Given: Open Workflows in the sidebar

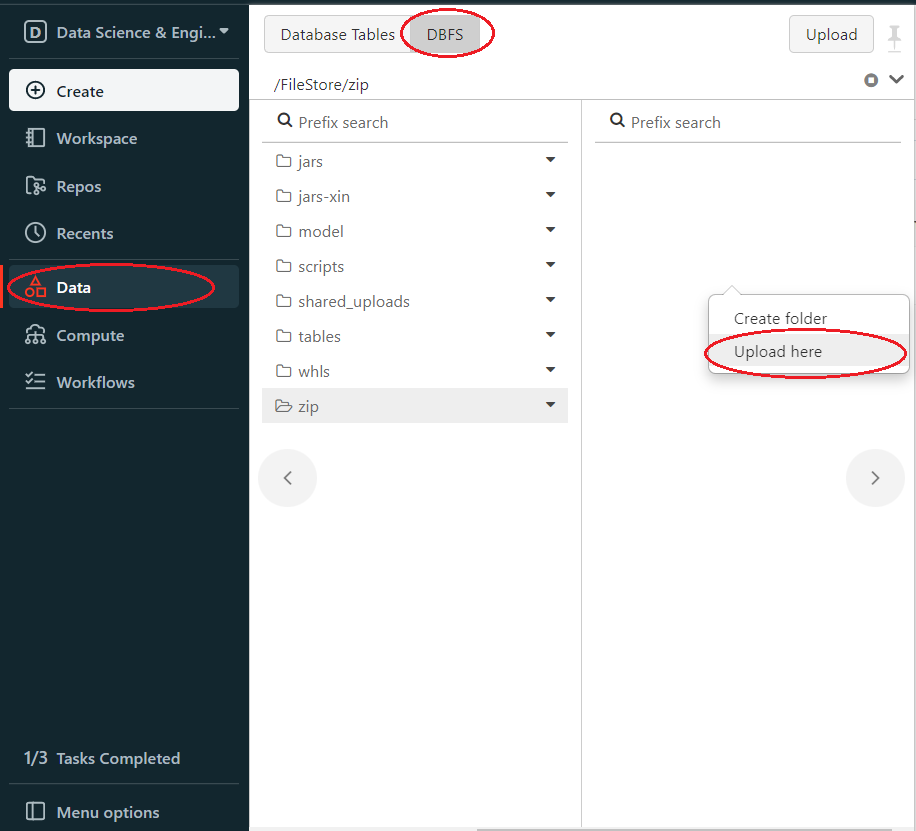Looking at the screenshot, I should (x=95, y=382).
